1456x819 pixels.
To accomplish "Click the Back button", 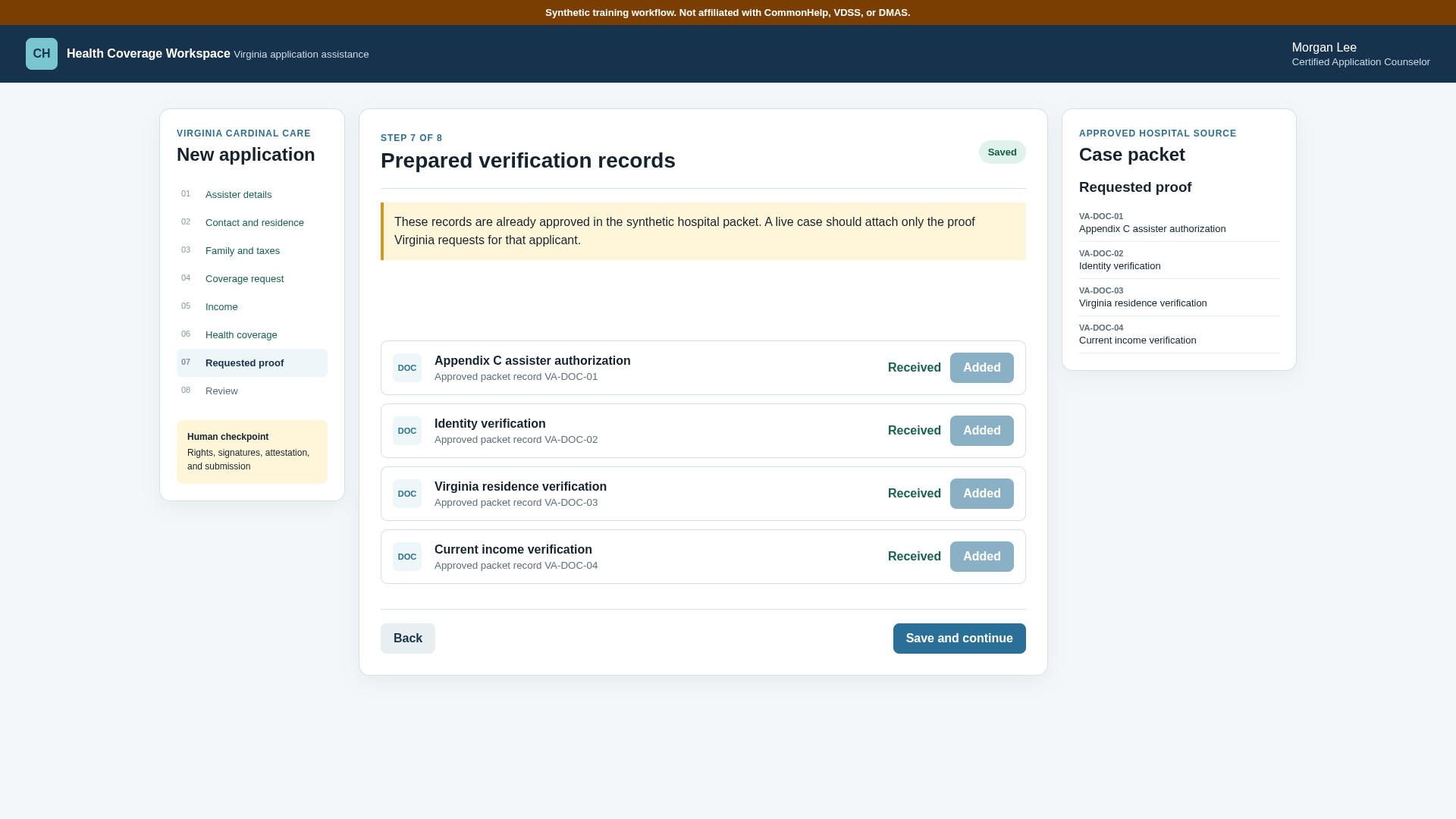I will [x=408, y=639].
